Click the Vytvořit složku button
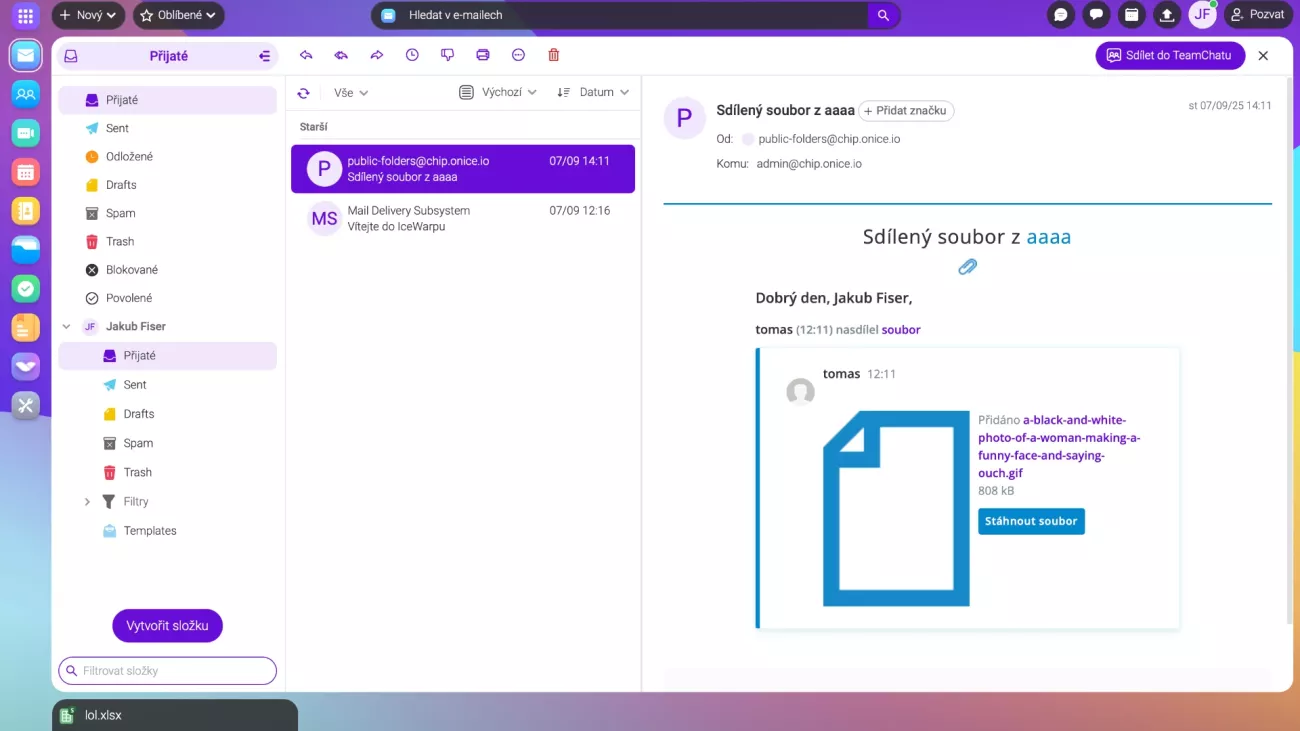 pyautogui.click(x=167, y=626)
